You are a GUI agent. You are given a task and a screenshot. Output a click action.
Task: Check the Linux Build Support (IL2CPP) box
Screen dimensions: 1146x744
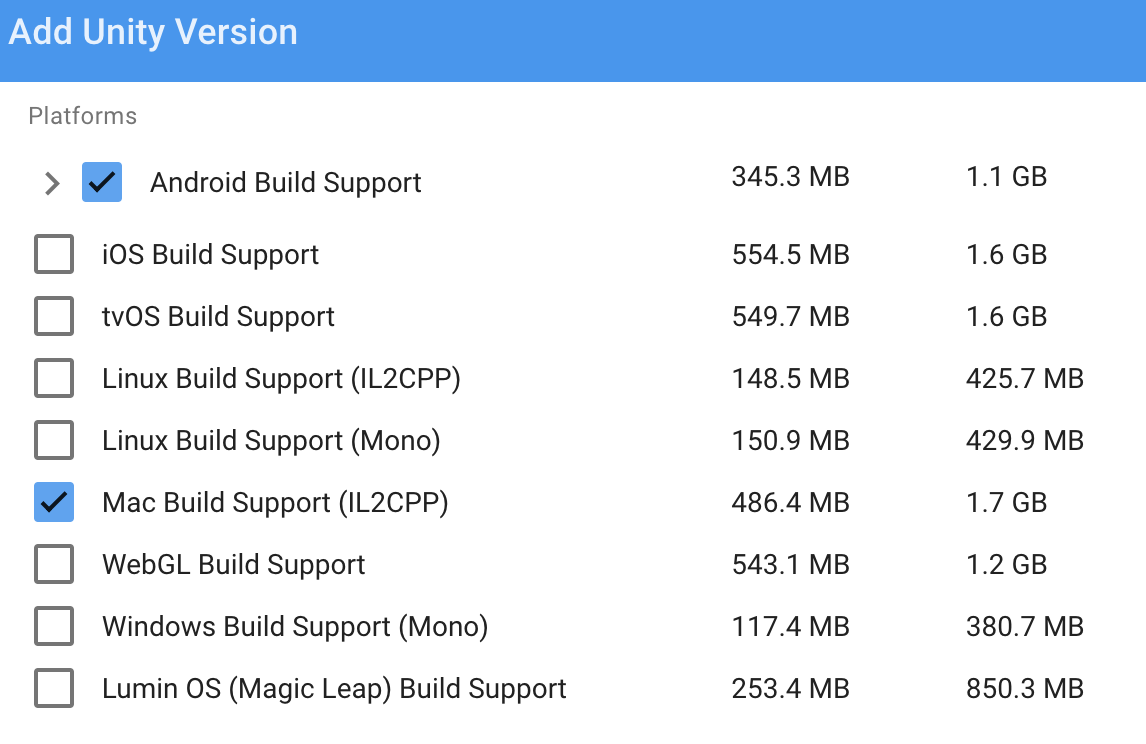pyautogui.click(x=54, y=379)
